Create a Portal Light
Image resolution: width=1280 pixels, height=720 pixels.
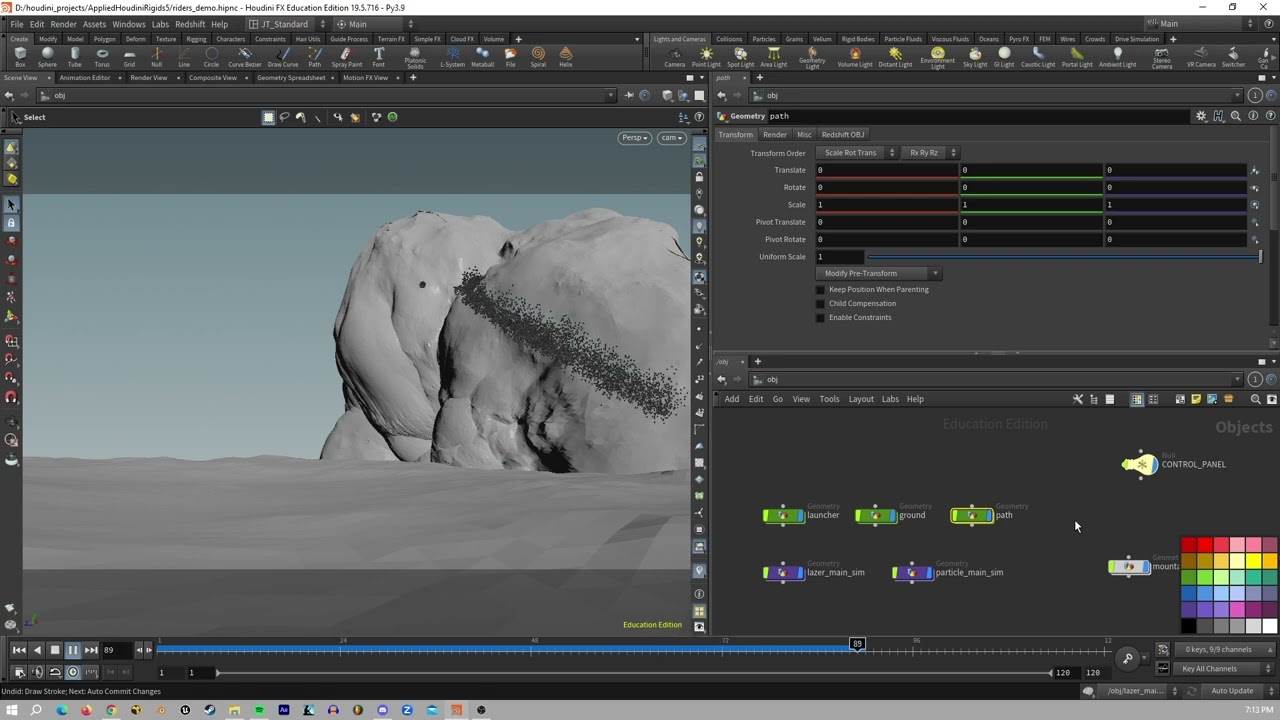tap(1077, 57)
